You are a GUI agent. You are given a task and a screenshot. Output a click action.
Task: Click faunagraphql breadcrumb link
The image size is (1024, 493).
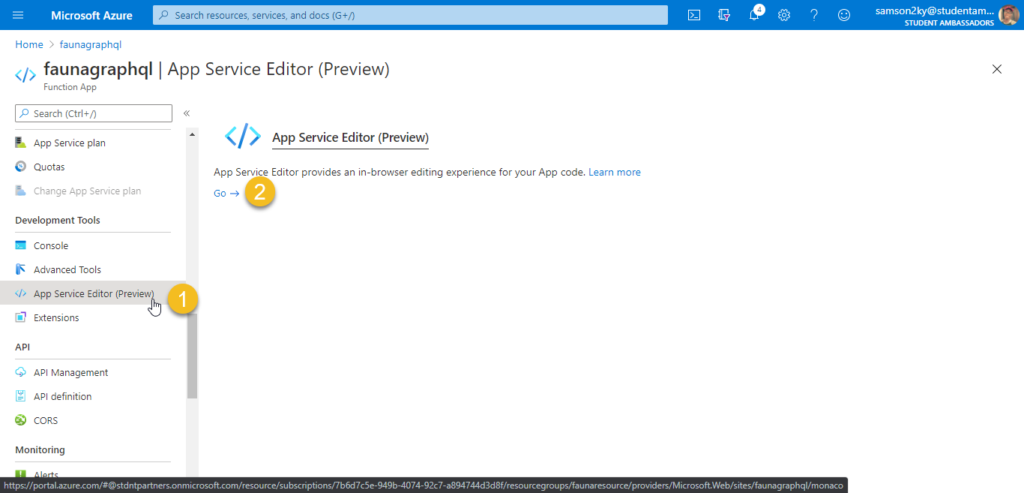click(91, 44)
